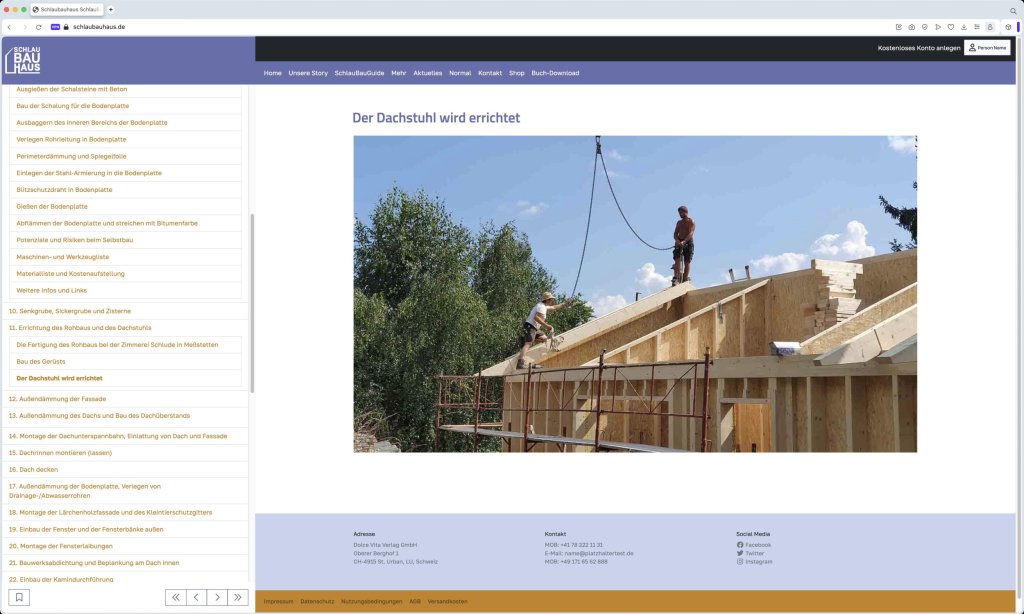This screenshot has height=614, width=1024.
Task: Open the Impressum footer link
Action: [278, 601]
